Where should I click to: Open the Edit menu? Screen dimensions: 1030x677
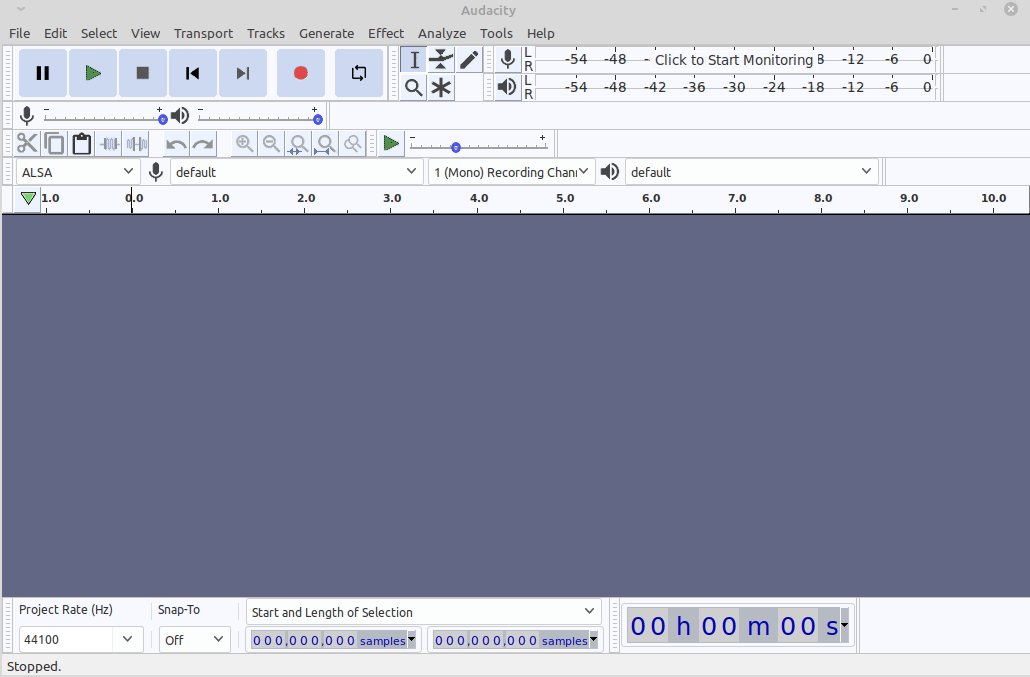click(x=55, y=33)
